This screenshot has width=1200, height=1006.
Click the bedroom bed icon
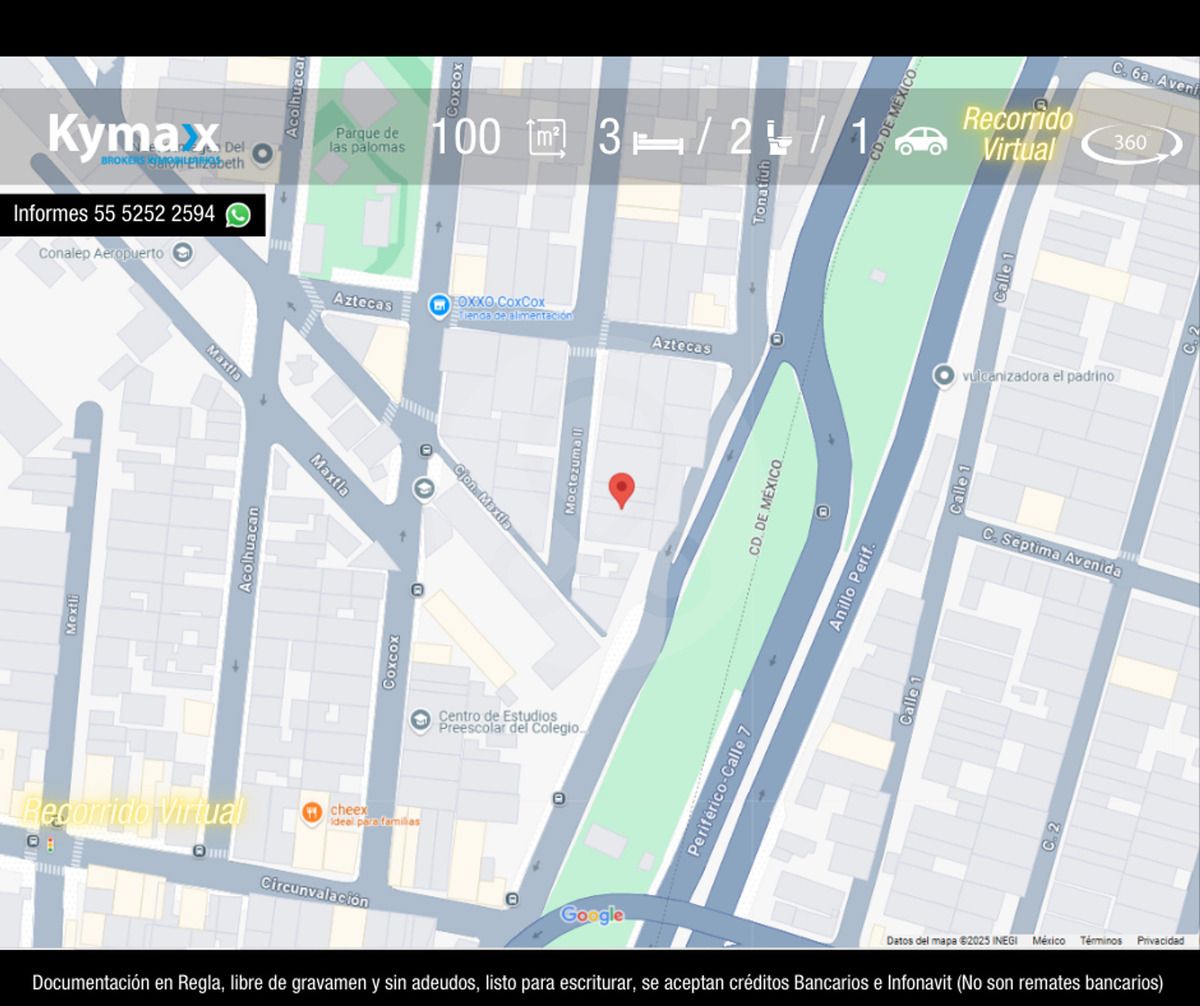coord(658,141)
